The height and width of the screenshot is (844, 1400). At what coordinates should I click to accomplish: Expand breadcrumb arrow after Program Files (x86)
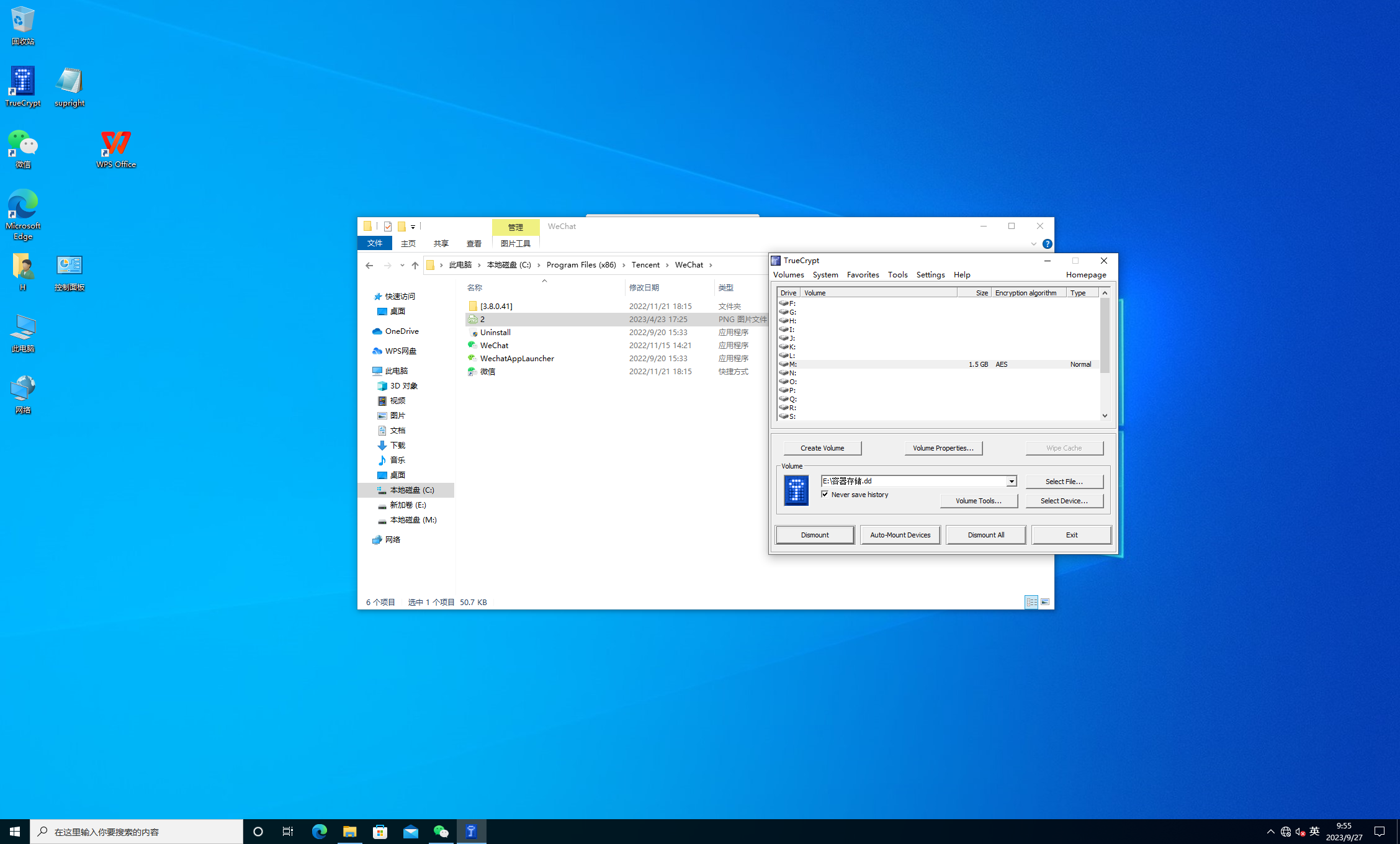click(x=624, y=265)
